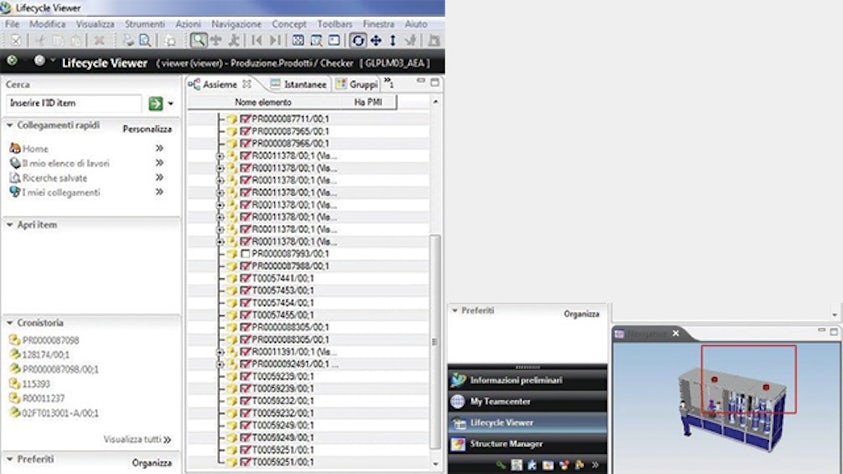
Task: Expand chevron next to I miei collegamenti
Action: [159, 192]
